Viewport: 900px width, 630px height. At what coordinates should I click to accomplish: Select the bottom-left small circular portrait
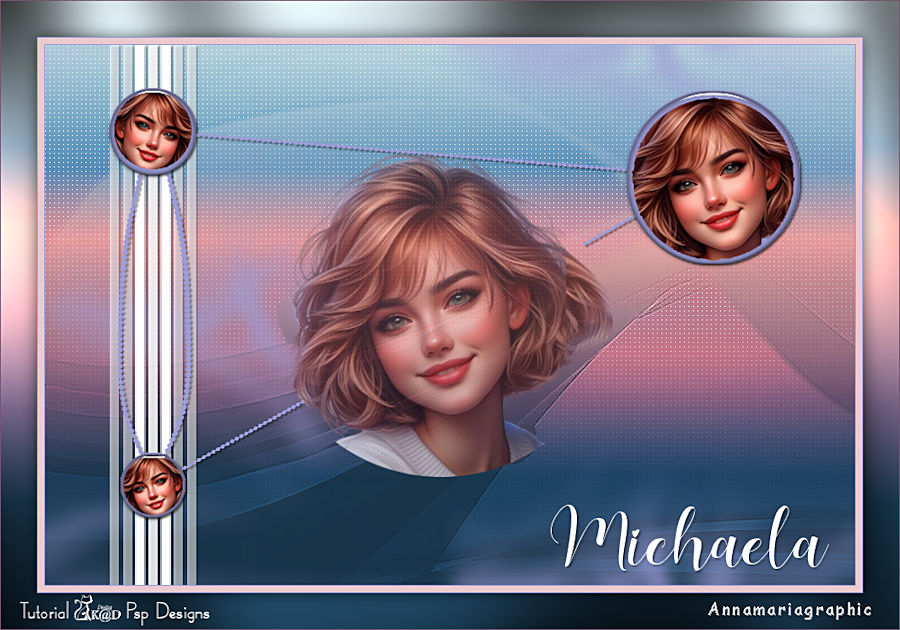click(x=152, y=484)
